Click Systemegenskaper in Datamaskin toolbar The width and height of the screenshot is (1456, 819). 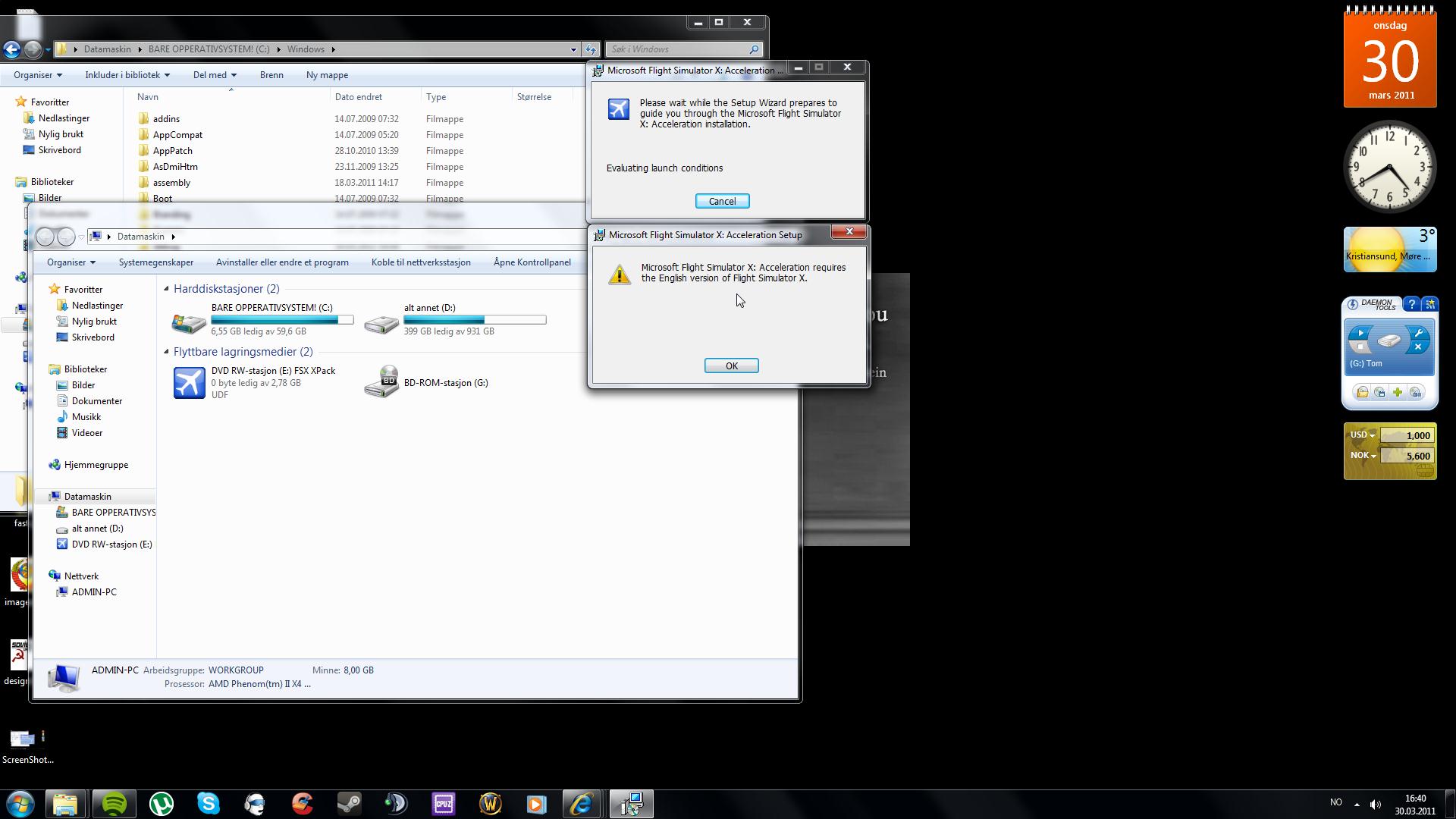[x=156, y=262]
